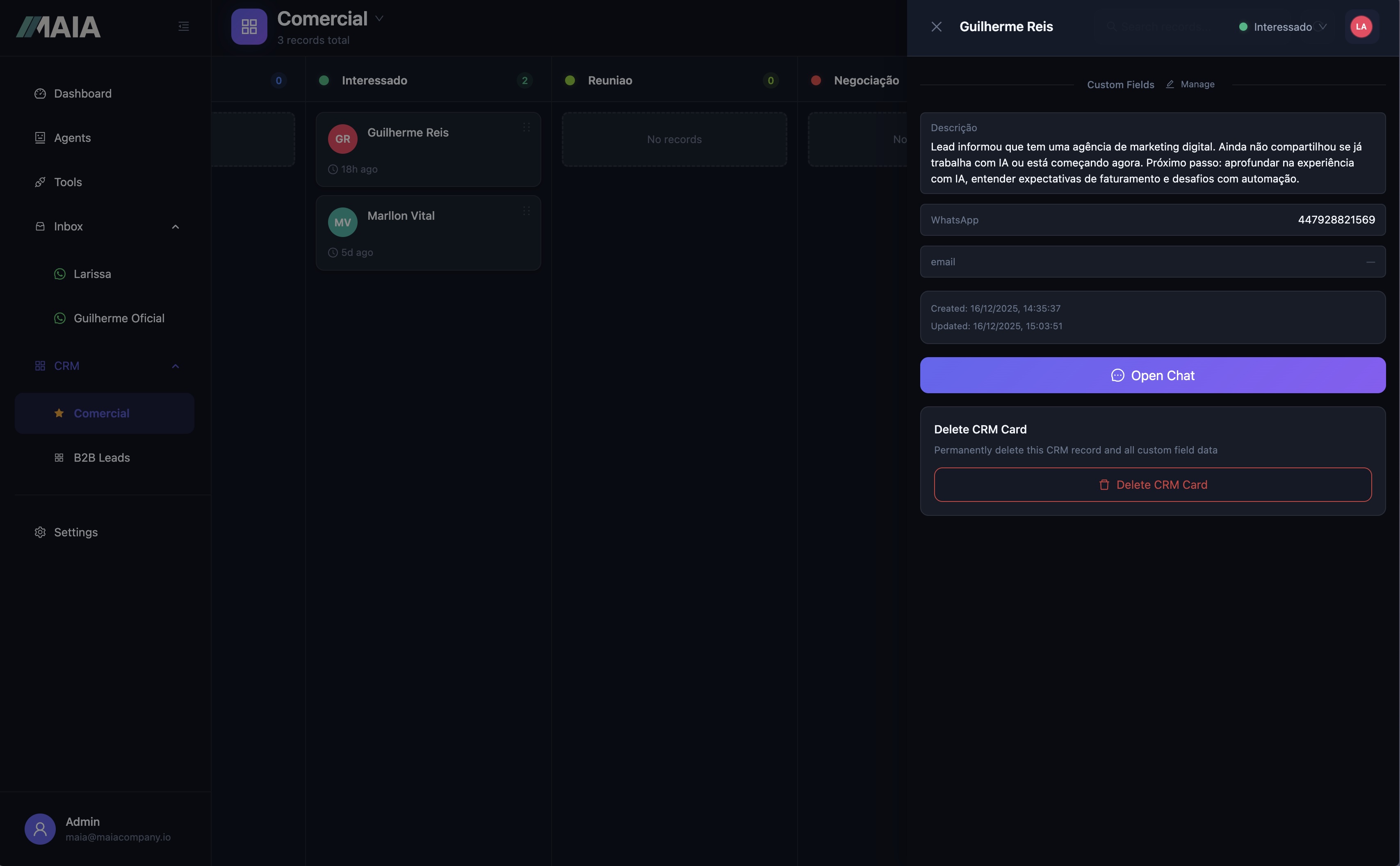Click the MAIA logo
Viewport: 1400px width, 866px height.
(x=57, y=26)
